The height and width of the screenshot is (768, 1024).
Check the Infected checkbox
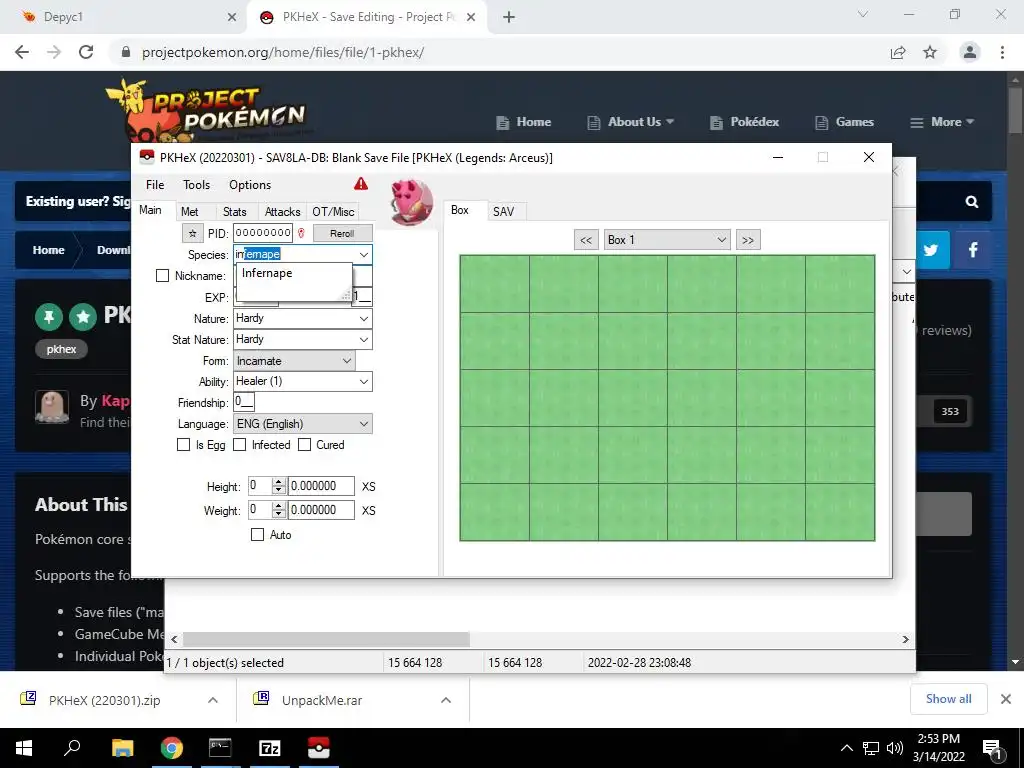[x=240, y=445]
